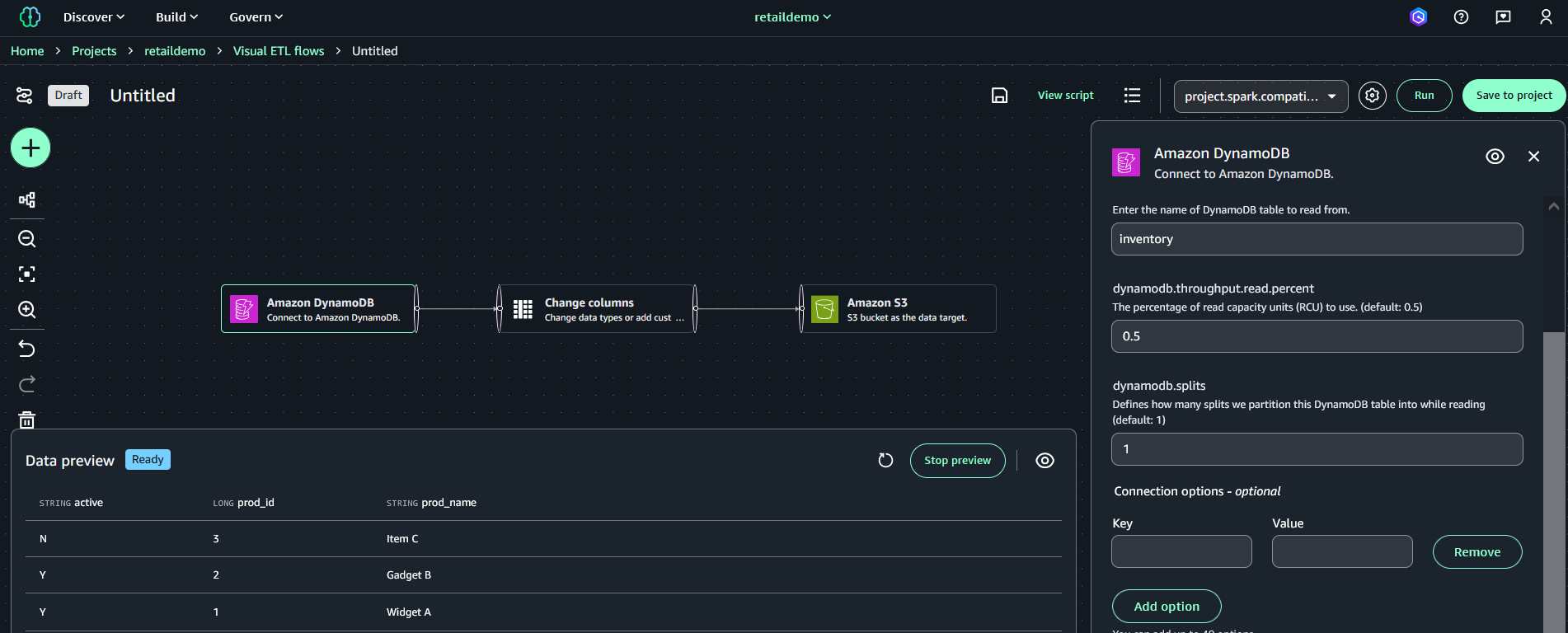This screenshot has height=633, width=1568.
Task: Click the Draft status badge
Action: (x=68, y=96)
